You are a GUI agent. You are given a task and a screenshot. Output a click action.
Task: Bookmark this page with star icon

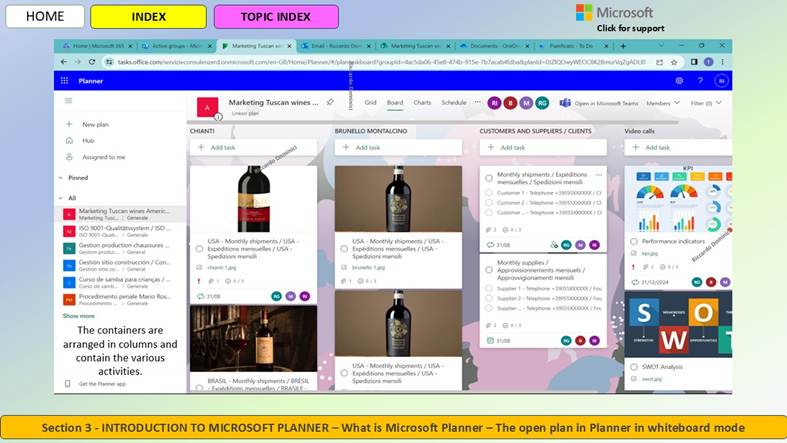coord(674,62)
